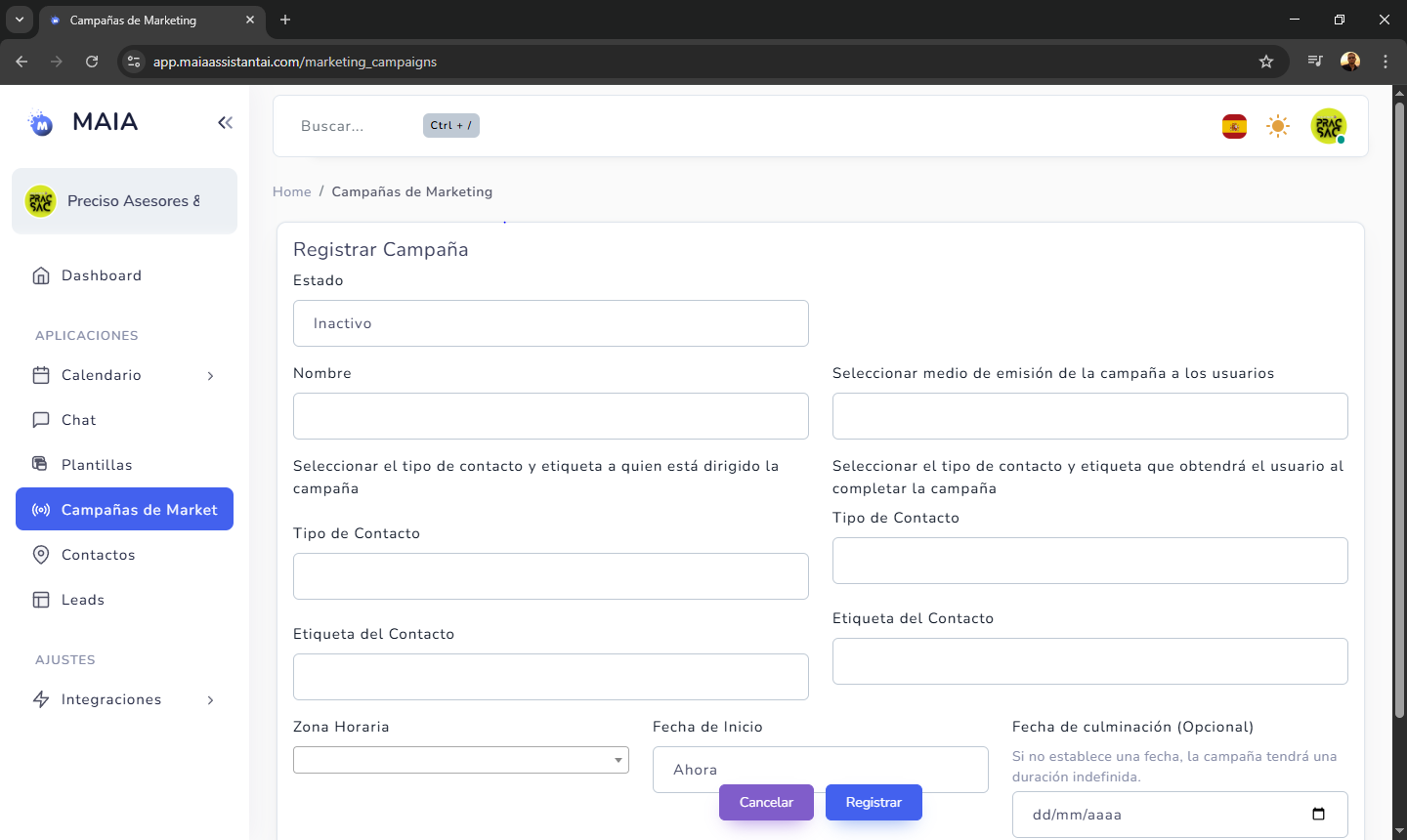The image size is (1407, 840).
Task: Click the Nombre input field
Action: click(x=550, y=416)
